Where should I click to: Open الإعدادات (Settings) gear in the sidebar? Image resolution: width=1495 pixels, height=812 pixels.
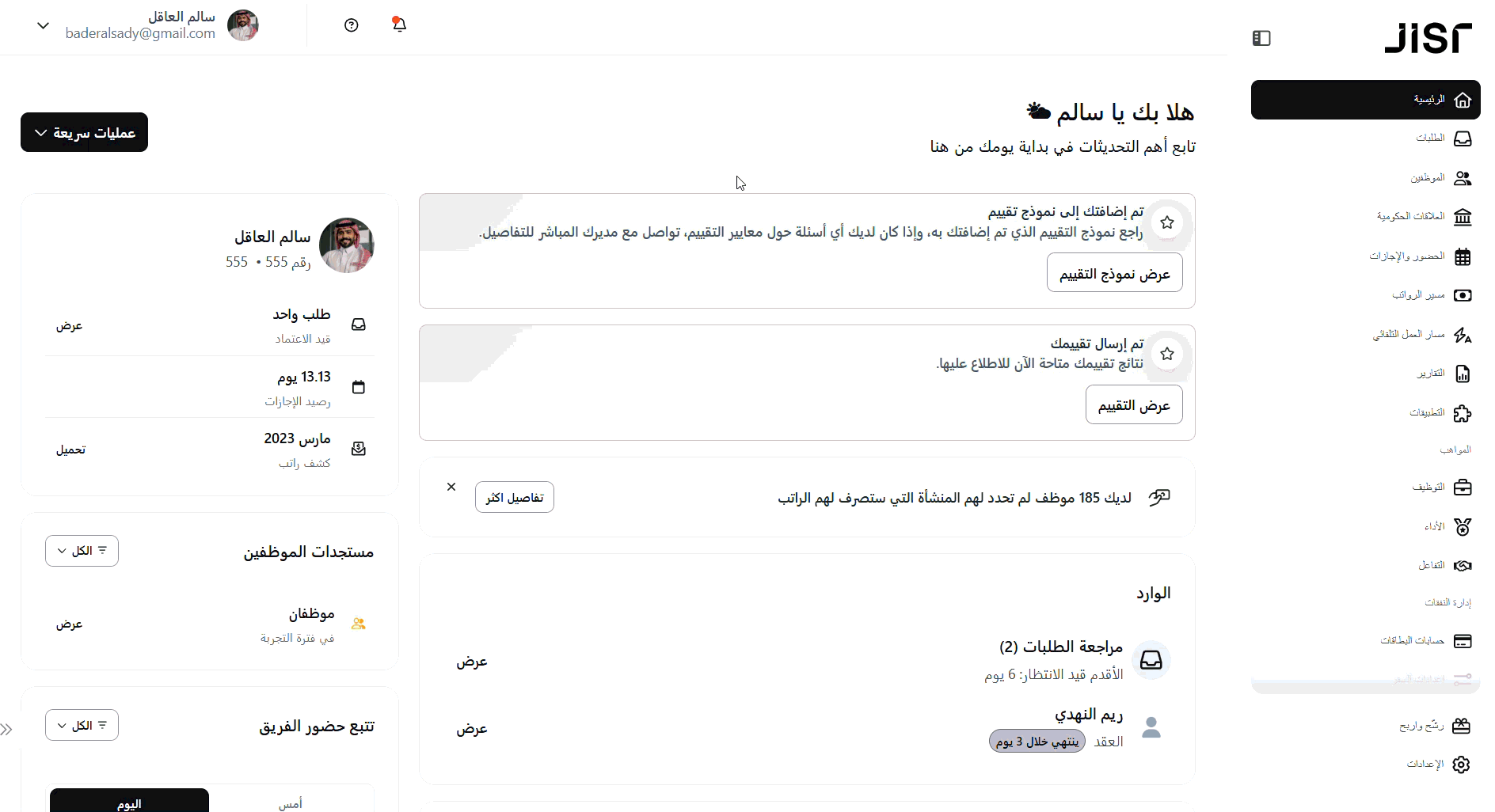1461,765
